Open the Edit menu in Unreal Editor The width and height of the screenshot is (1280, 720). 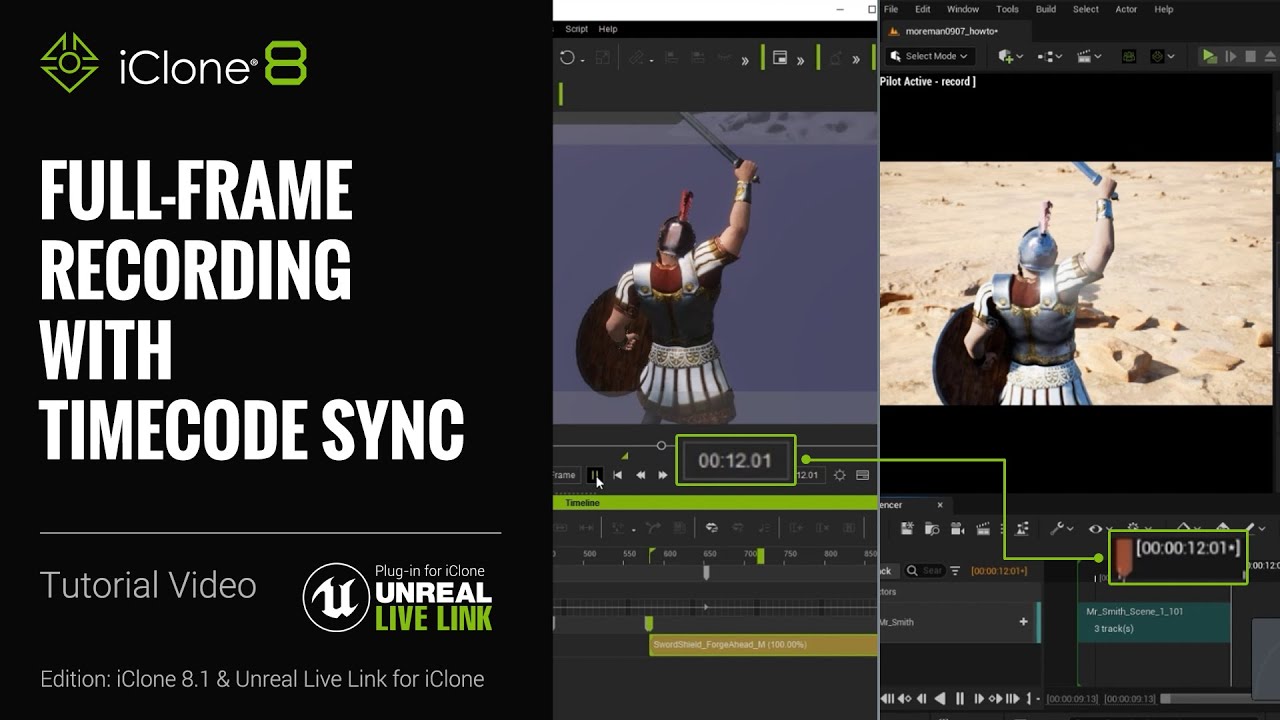point(922,9)
